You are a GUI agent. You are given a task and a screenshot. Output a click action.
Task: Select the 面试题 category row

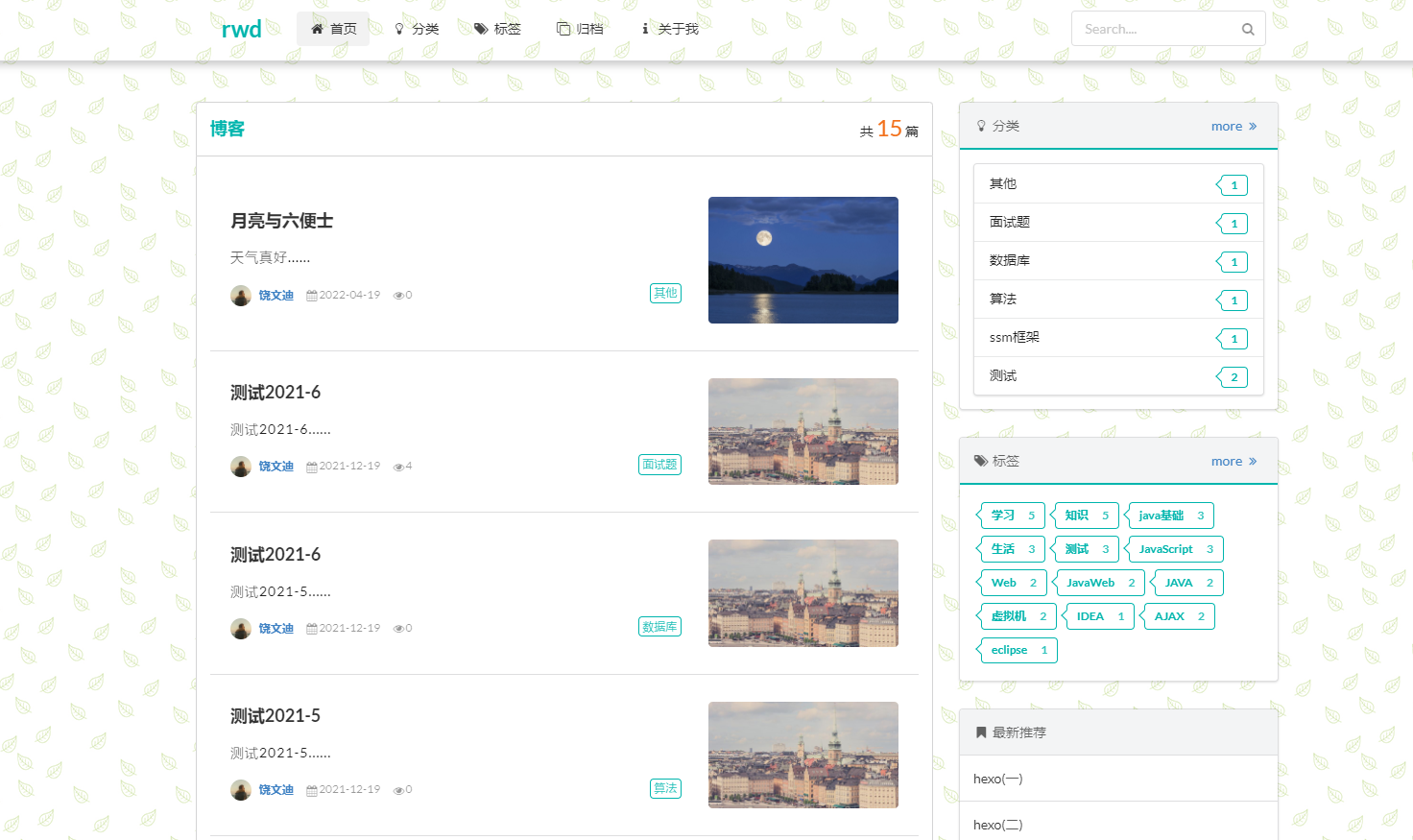(1118, 223)
